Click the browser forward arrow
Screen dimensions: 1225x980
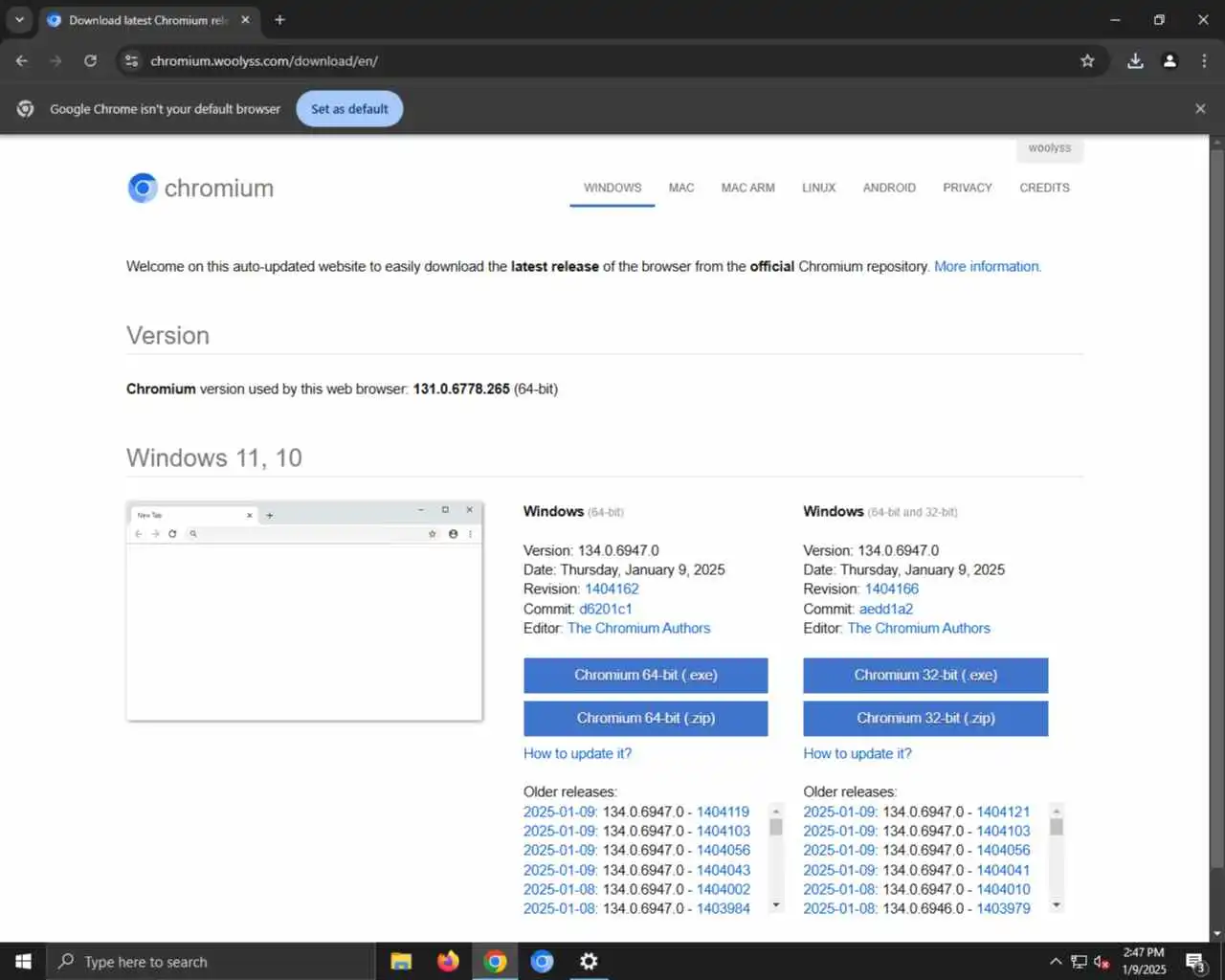pos(56,60)
